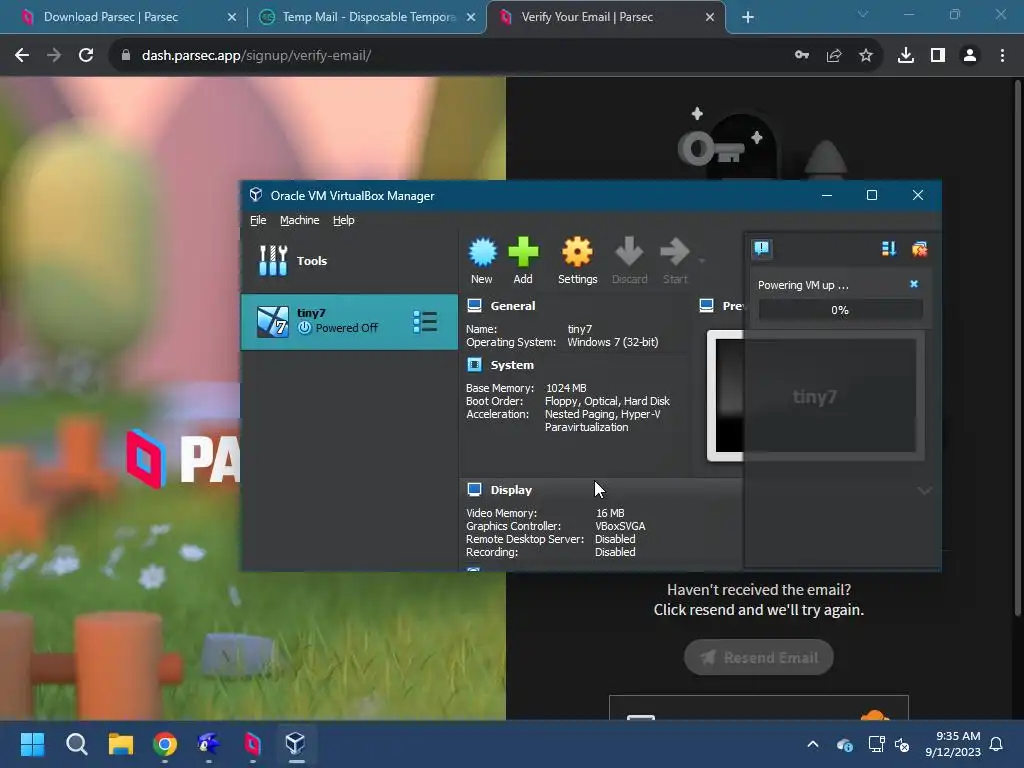This screenshot has height=768, width=1024.
Task: Open Chrome profile icon
Action: tap(970, 56)
